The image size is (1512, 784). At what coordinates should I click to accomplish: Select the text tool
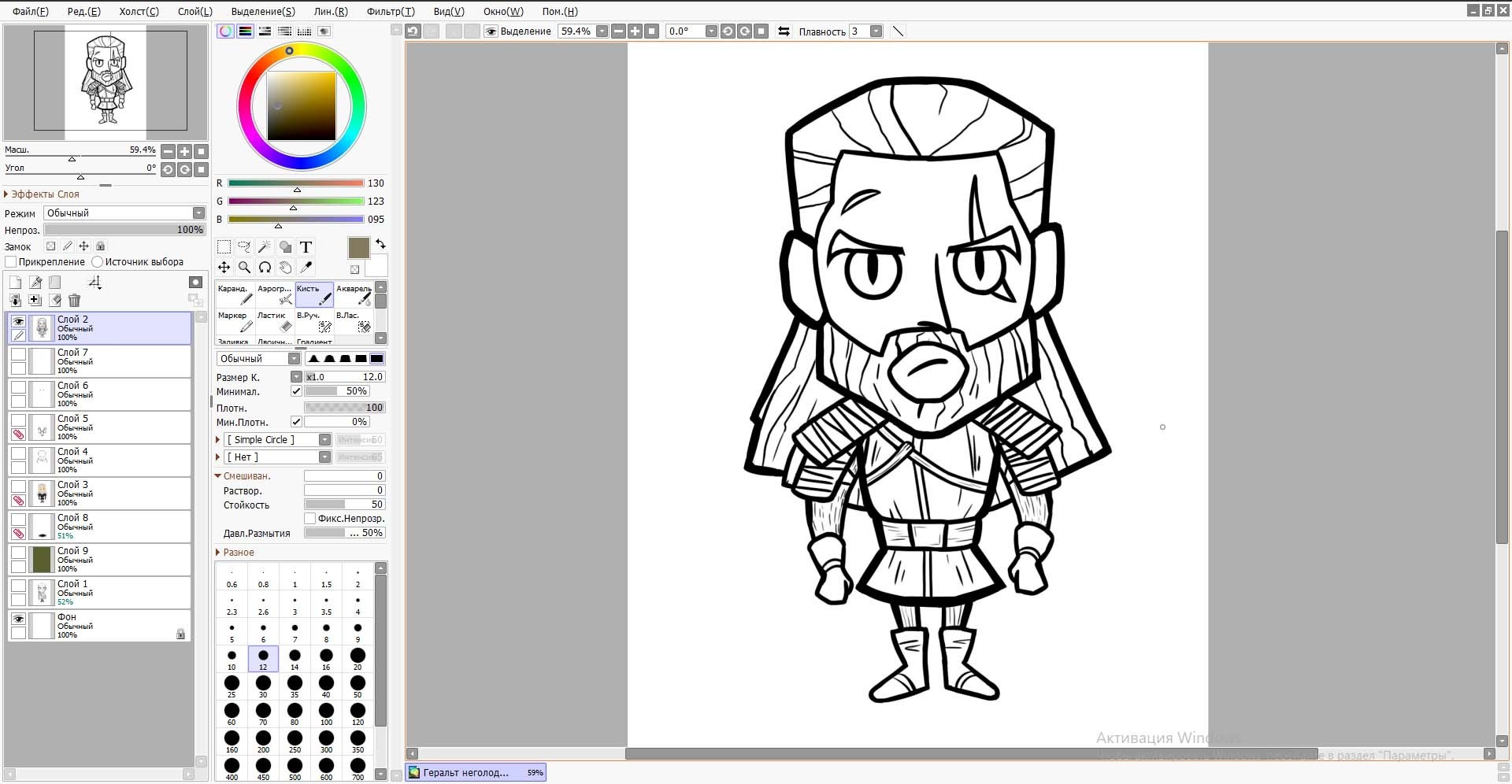306,247
